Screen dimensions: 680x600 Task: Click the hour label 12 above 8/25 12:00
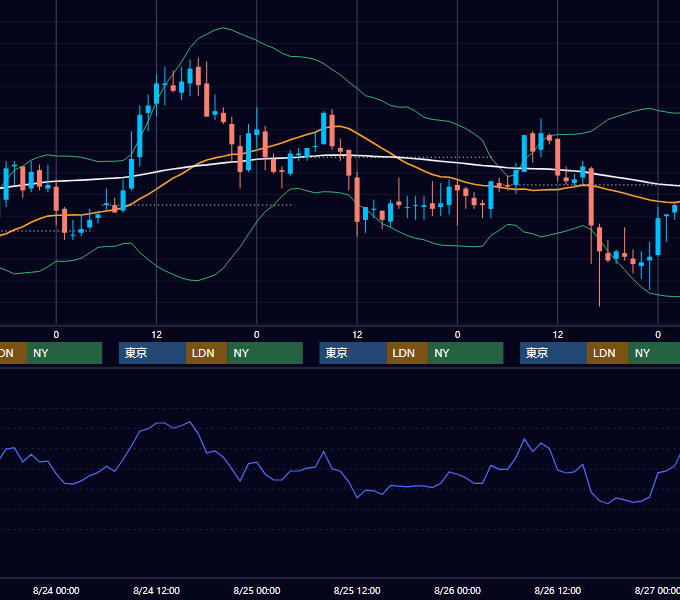coord(357,335)
